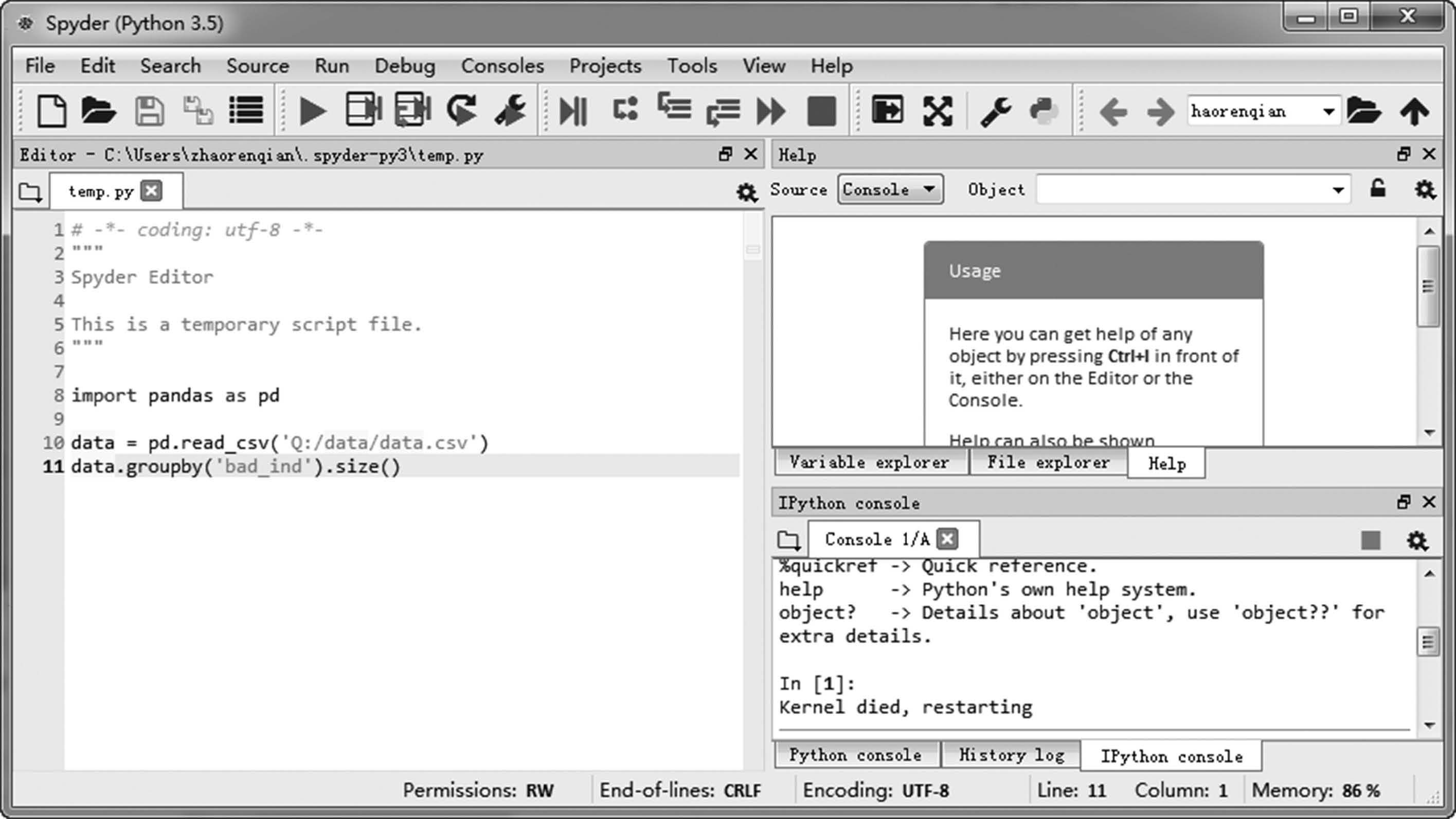Open the file list browser icon
1456x819 pixels.
[246, 110]
